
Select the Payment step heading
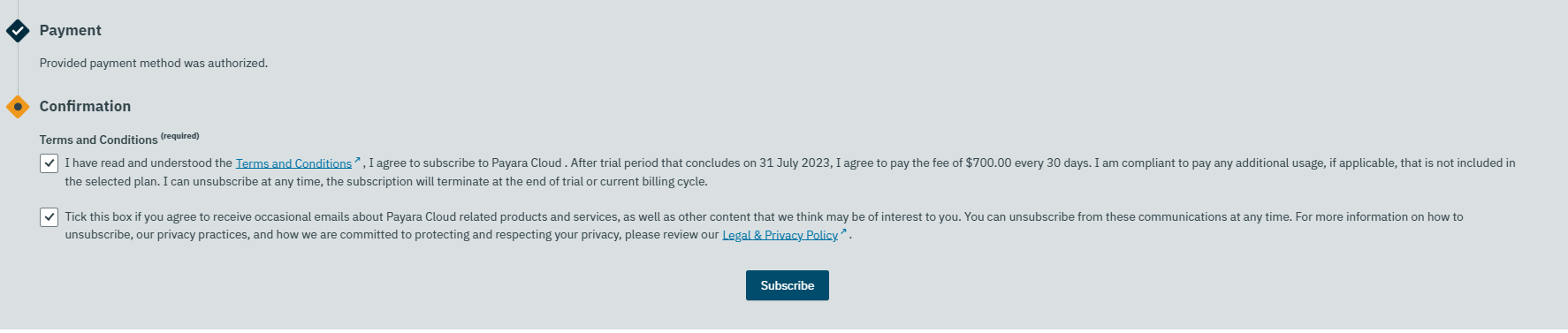click(71, 30)
